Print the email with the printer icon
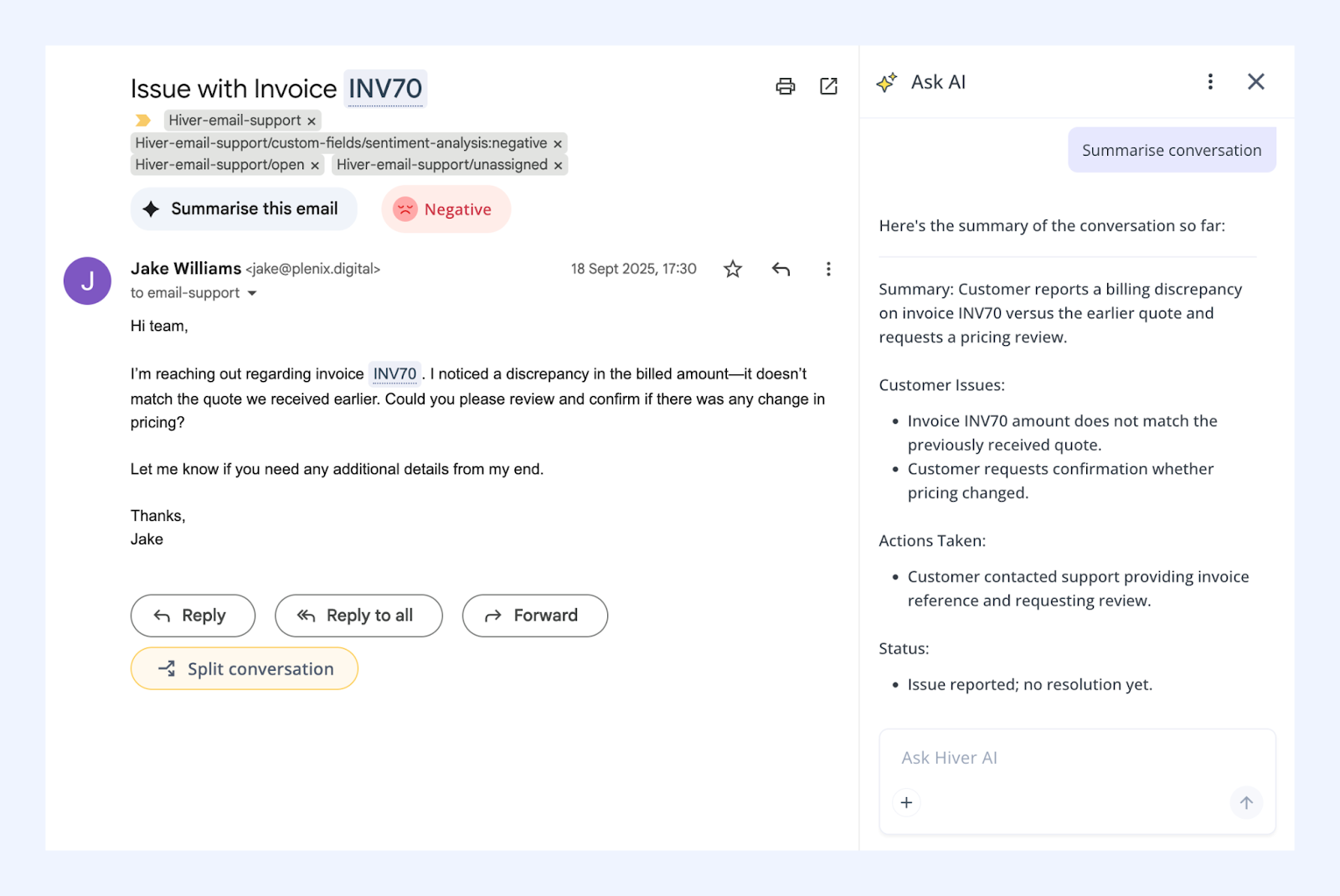 pyautogui.click(x=785, y=86)
